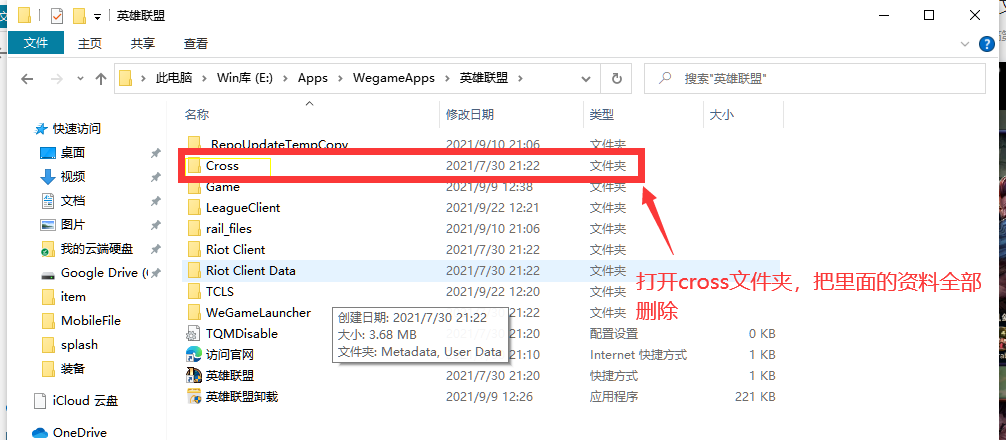Open 桌面 in quick access
The height and width of the screenshot is (440, 1006).
tap(72, 153)
